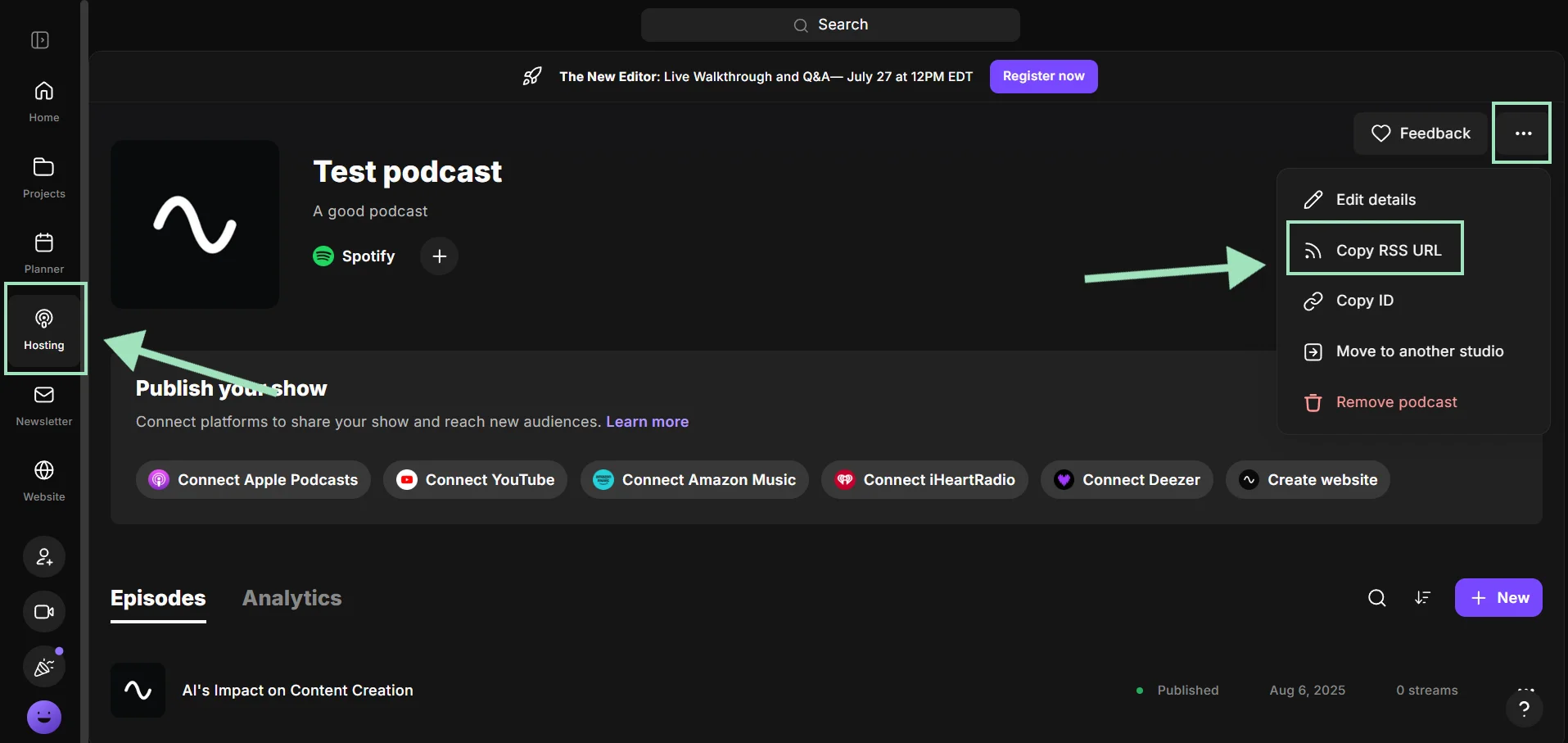The width and height of the screenshot is (1568, 743).
Task: Select Remove podcast from the menu
Action: point(1413,402)
